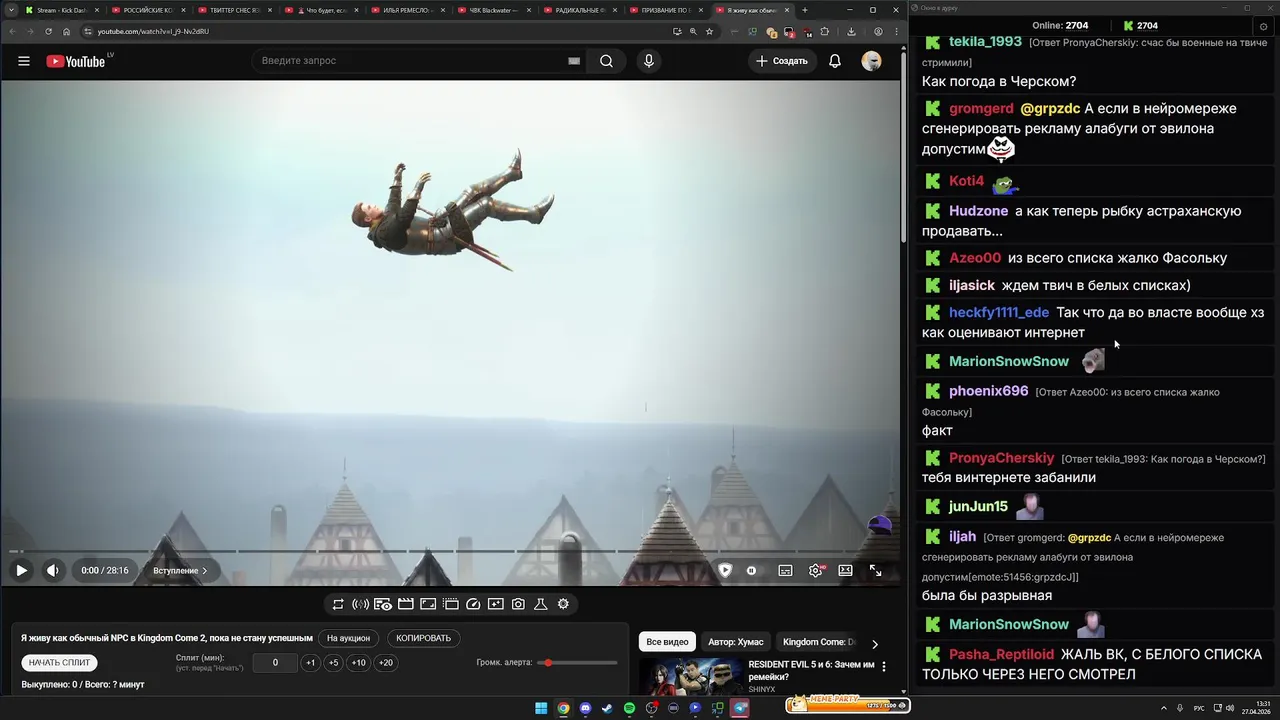Switch to theater mode view
The width and height of the screenshot is (1280, 720).
point(845,570)
